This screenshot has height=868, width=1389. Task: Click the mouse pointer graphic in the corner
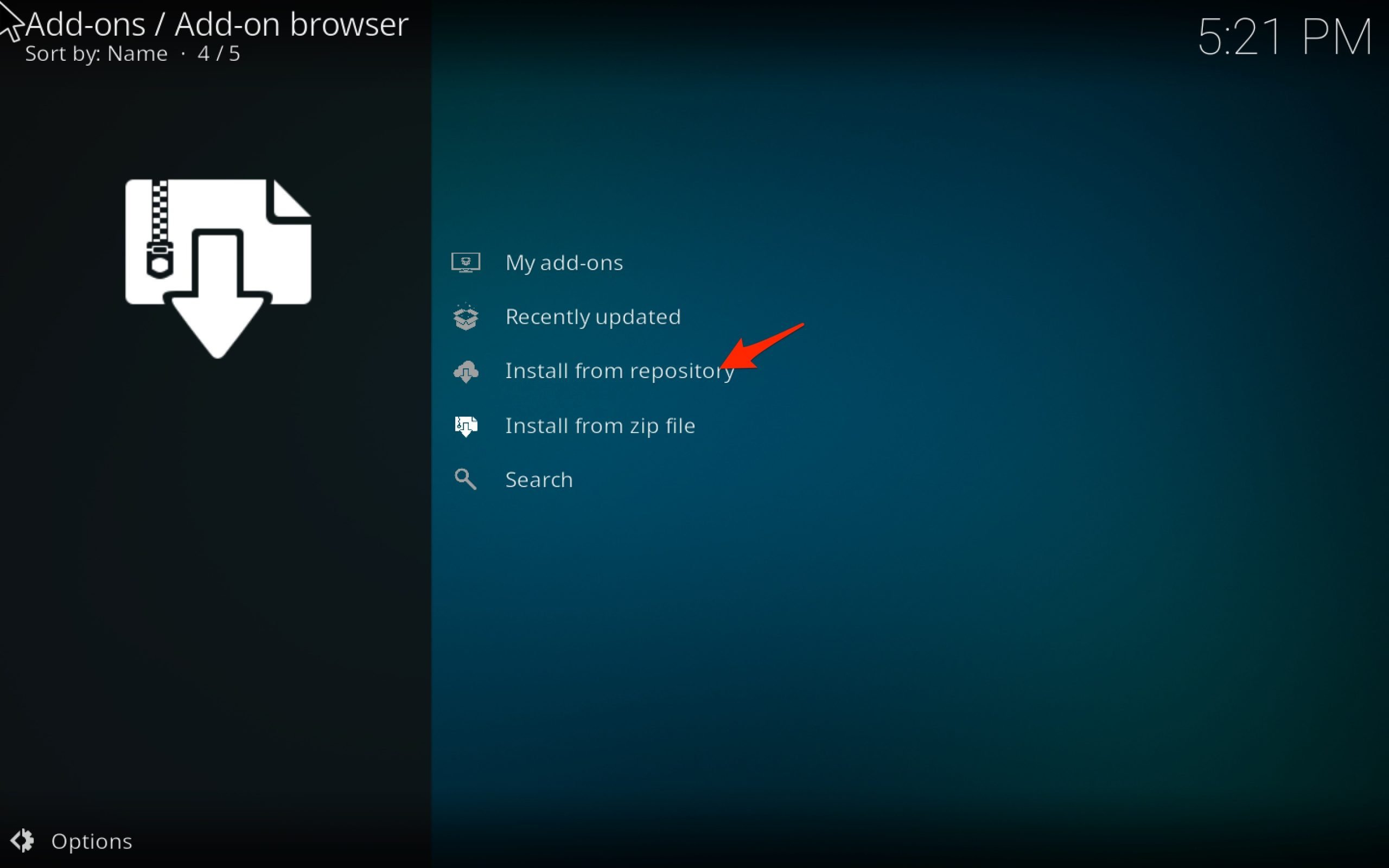(10, 20)
